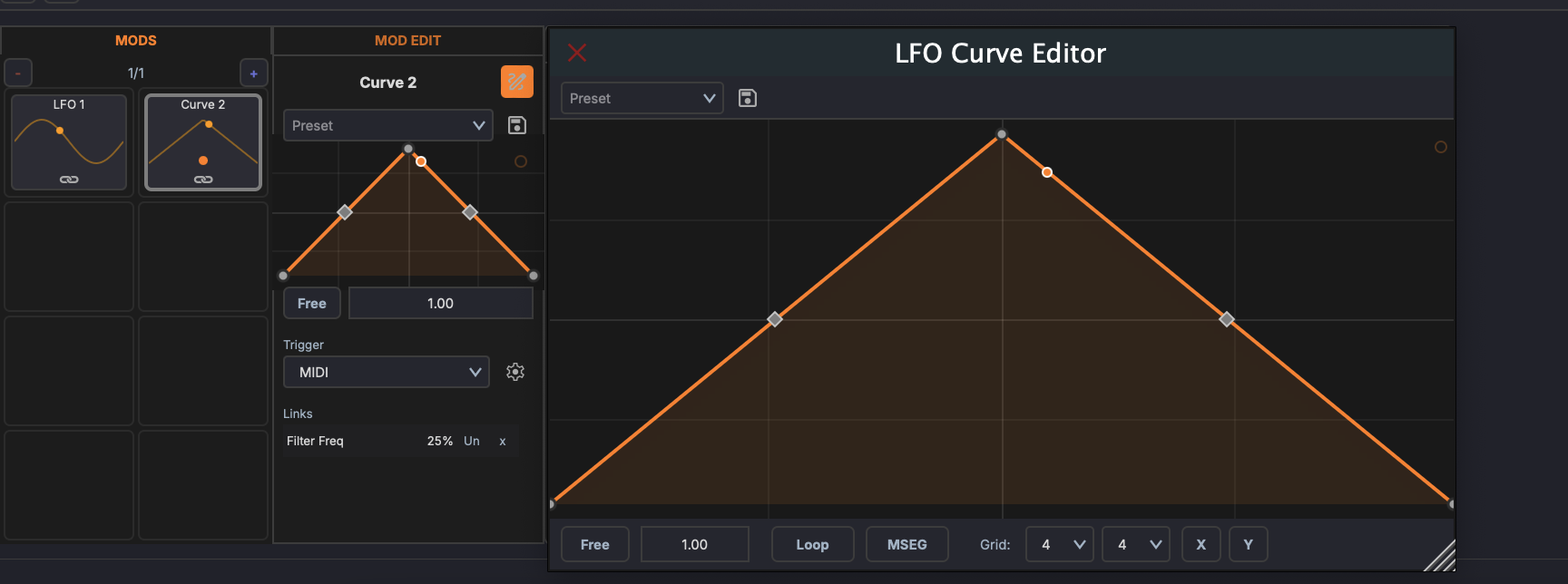The height and width of the screenshot is (584, 1568).
Task: Click left diamond handle in Mod Edit preview
Action: click(345, 212)
